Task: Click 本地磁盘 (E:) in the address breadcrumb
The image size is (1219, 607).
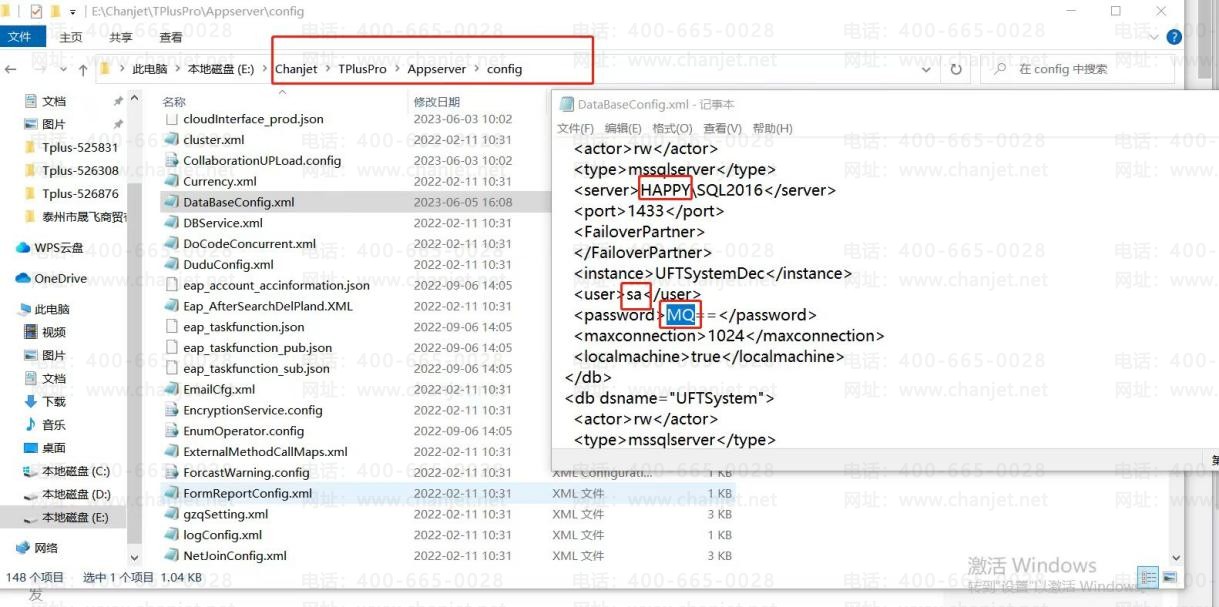Action: (x=221, y=69)
